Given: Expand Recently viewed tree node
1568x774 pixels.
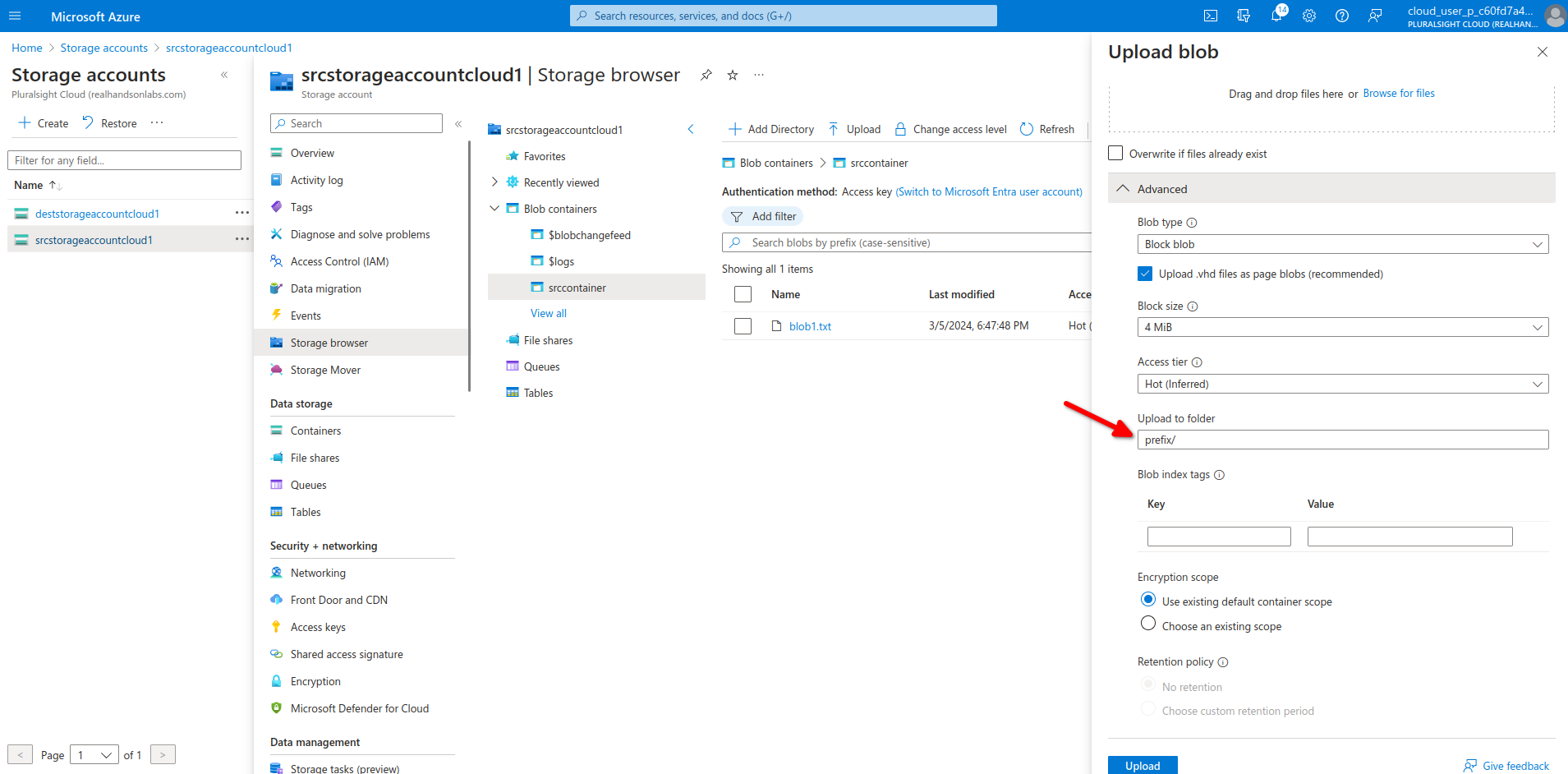Looking at the screenshot, I should [494, 182].
